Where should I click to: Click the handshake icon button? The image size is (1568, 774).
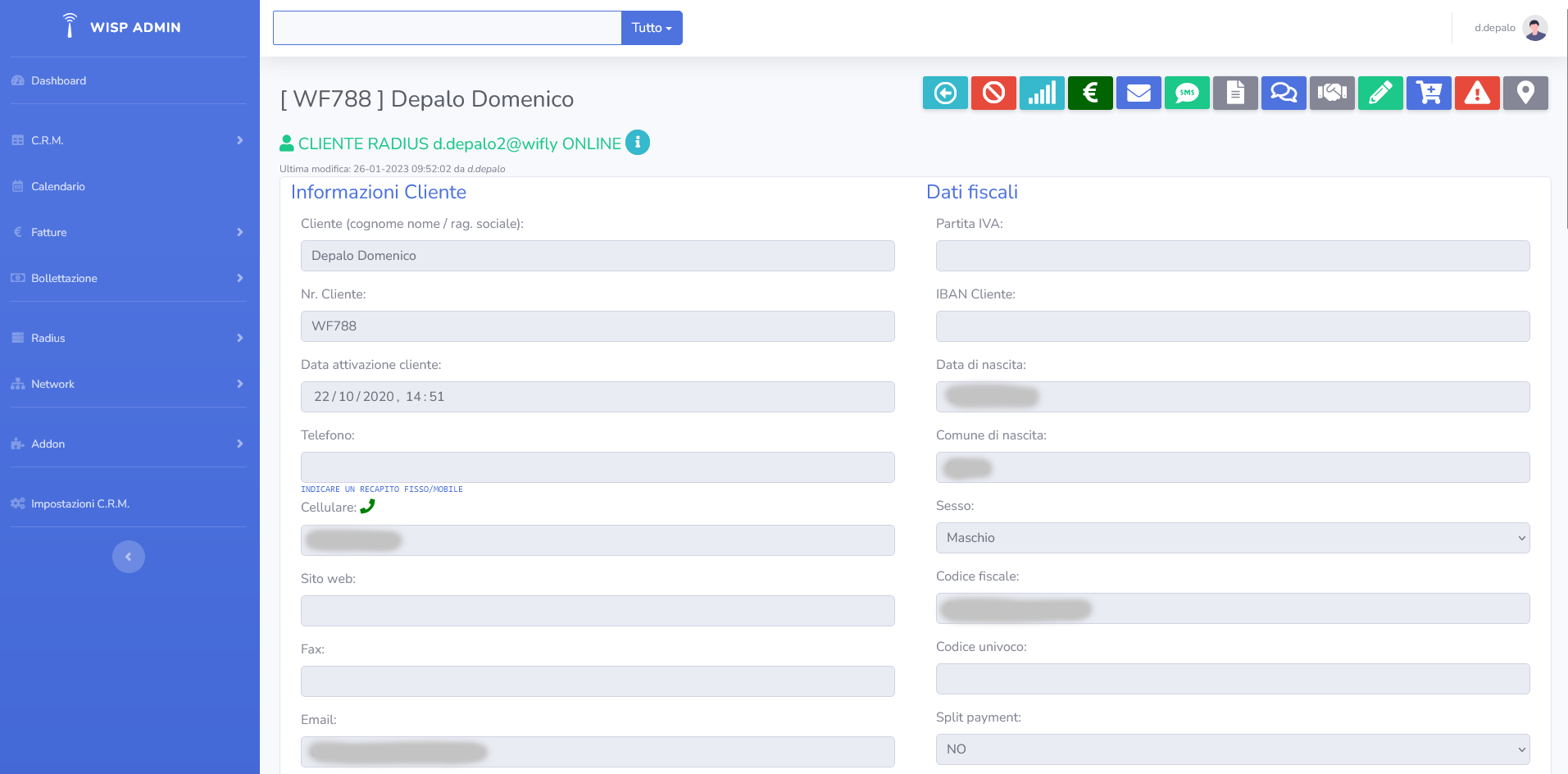pos(1332,93)
